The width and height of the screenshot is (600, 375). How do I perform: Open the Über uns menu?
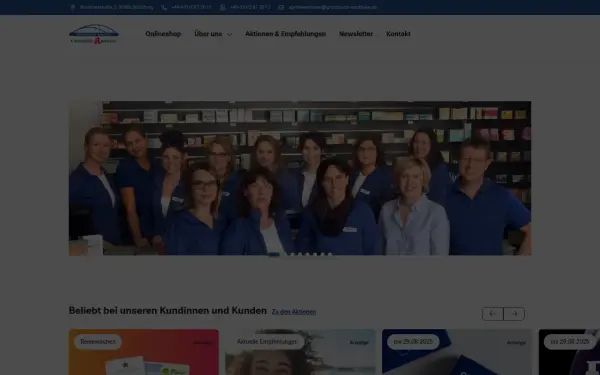pos(208,34)
